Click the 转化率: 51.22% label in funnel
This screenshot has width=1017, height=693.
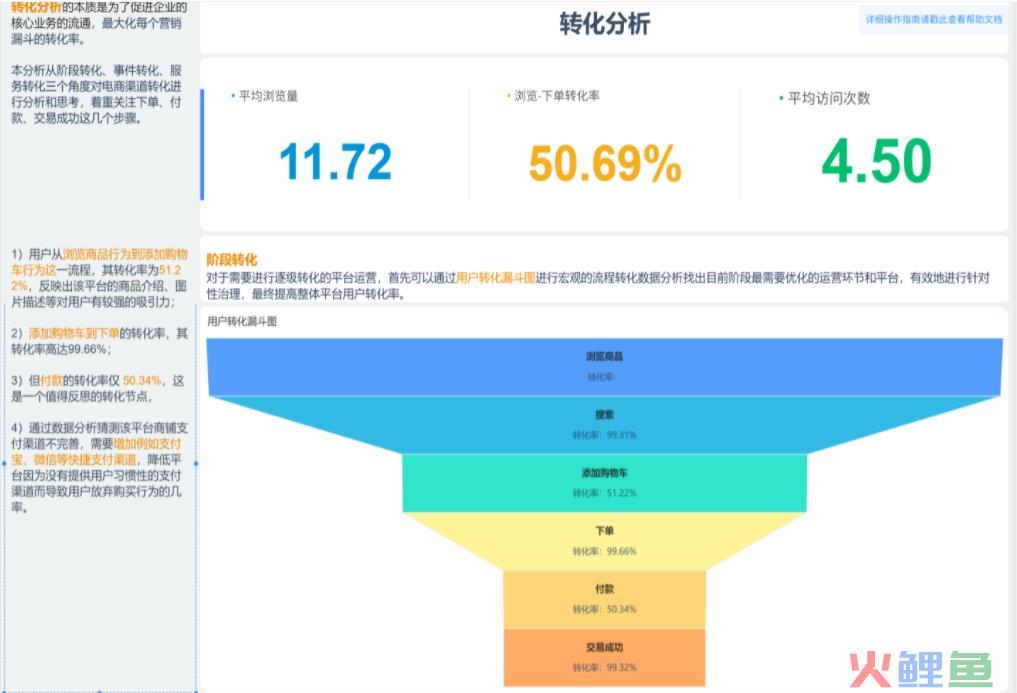[x=604, y=493]
